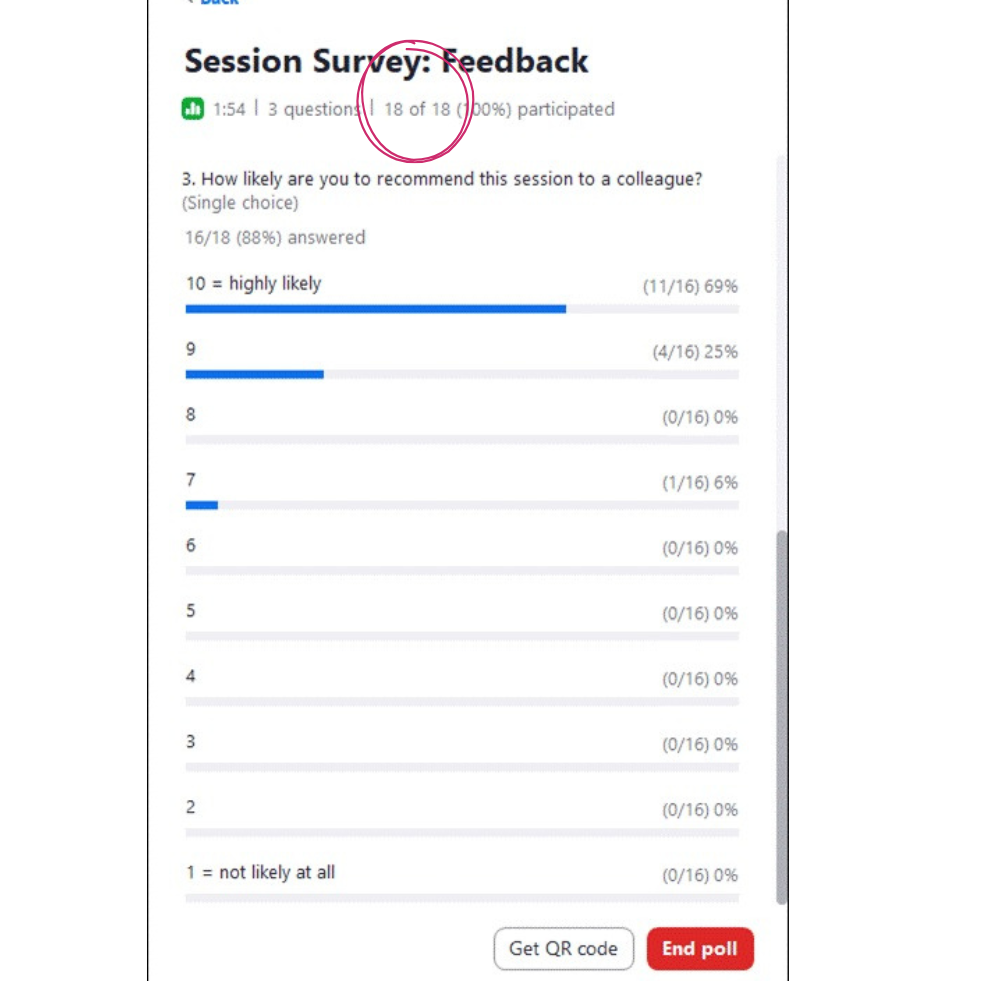This screenshot has height=981, width=981.
Task: Click the (4/16) 25% result value
Action: point(694,352)
